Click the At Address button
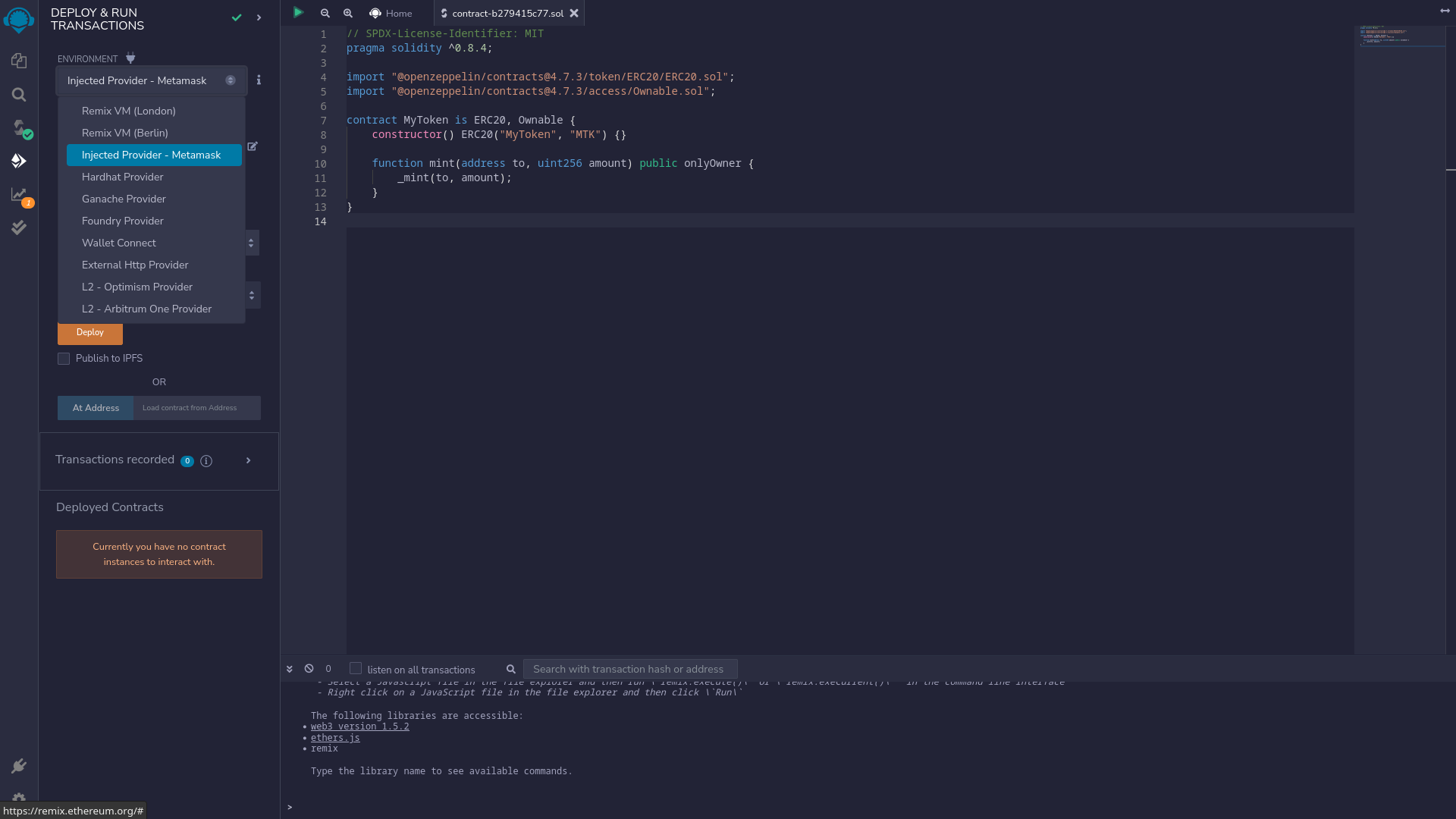 click(96, 408)
